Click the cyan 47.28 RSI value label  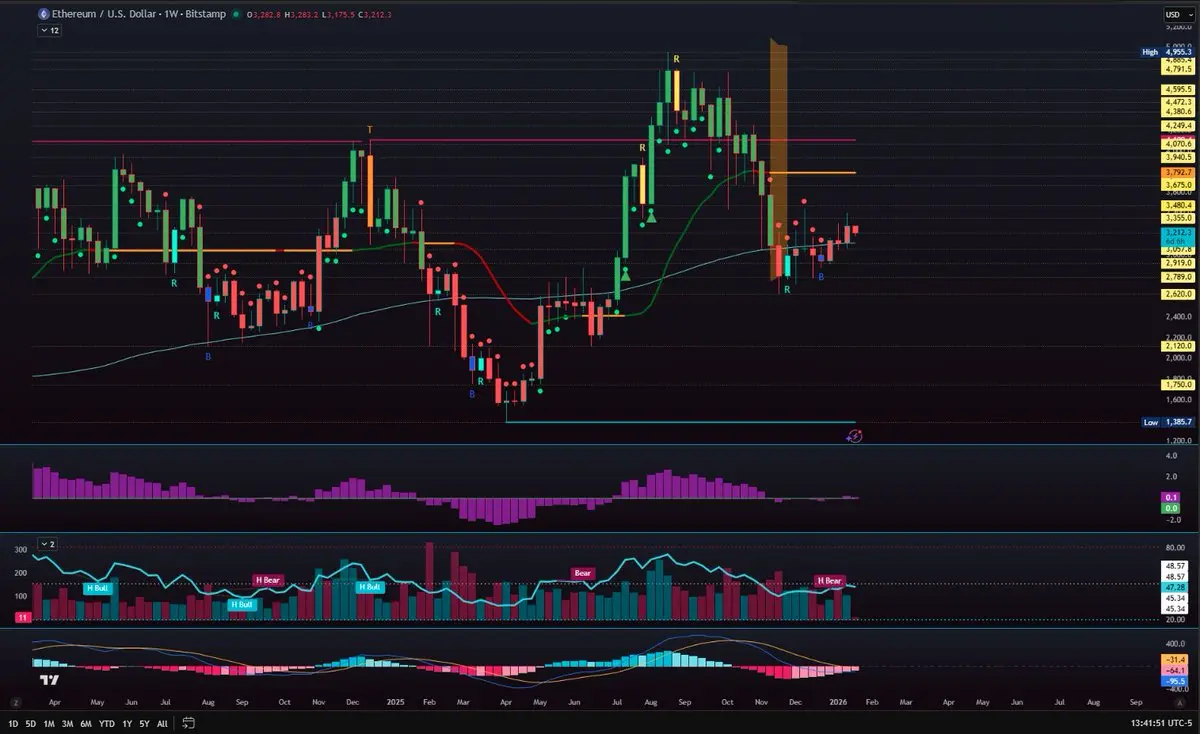coord(1174,588)
